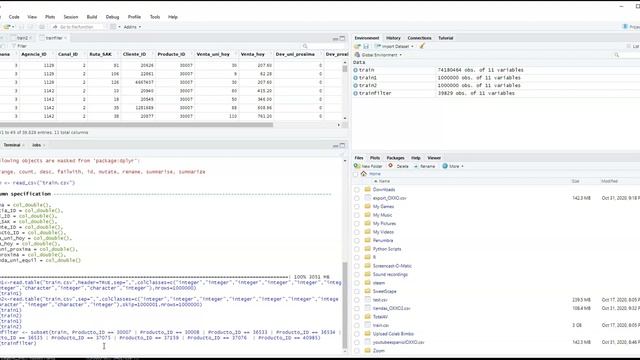Open the Tools menu
This screenshot has height=360, width=640.
[155, 17]
